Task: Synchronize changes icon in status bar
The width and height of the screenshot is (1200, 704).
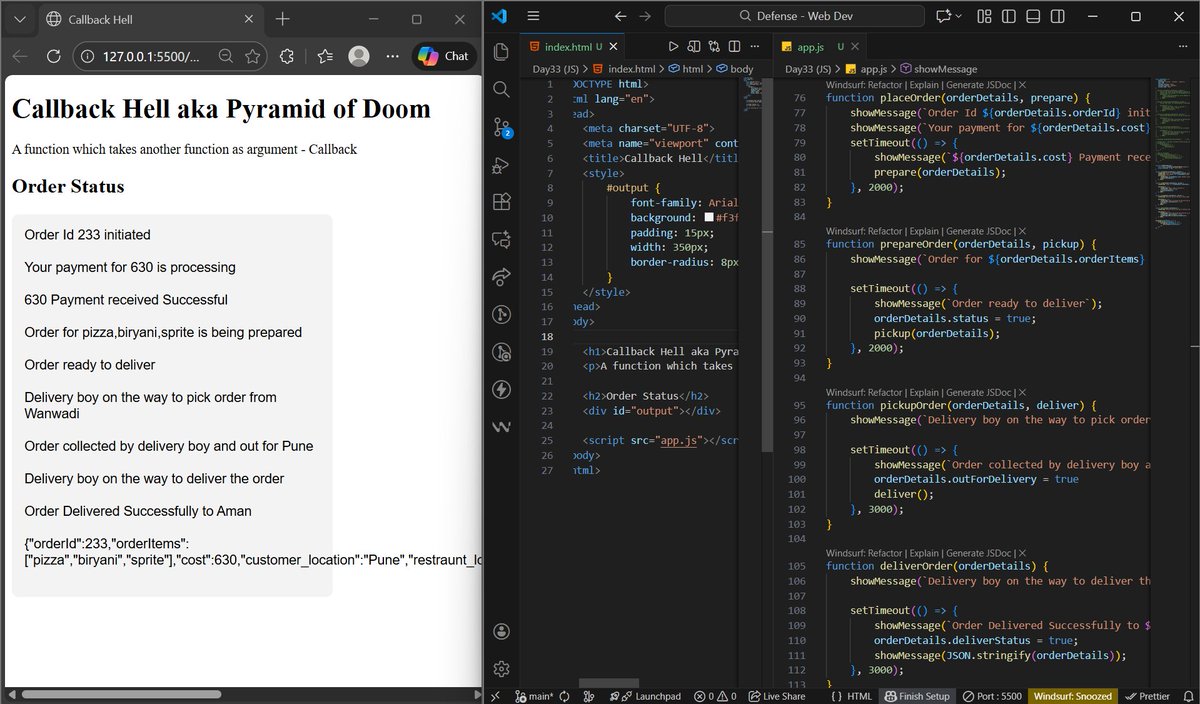Action: [x=564, y=696]
